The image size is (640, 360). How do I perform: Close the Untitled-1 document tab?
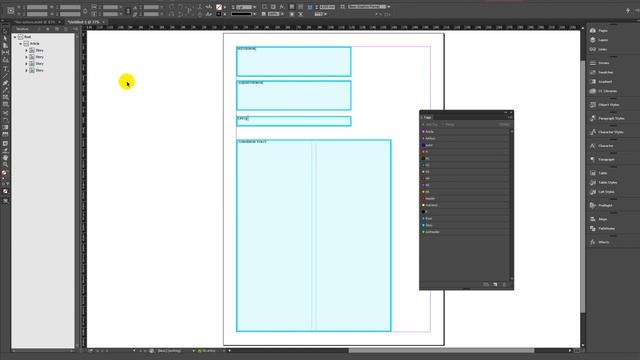[x=104, y=22]
